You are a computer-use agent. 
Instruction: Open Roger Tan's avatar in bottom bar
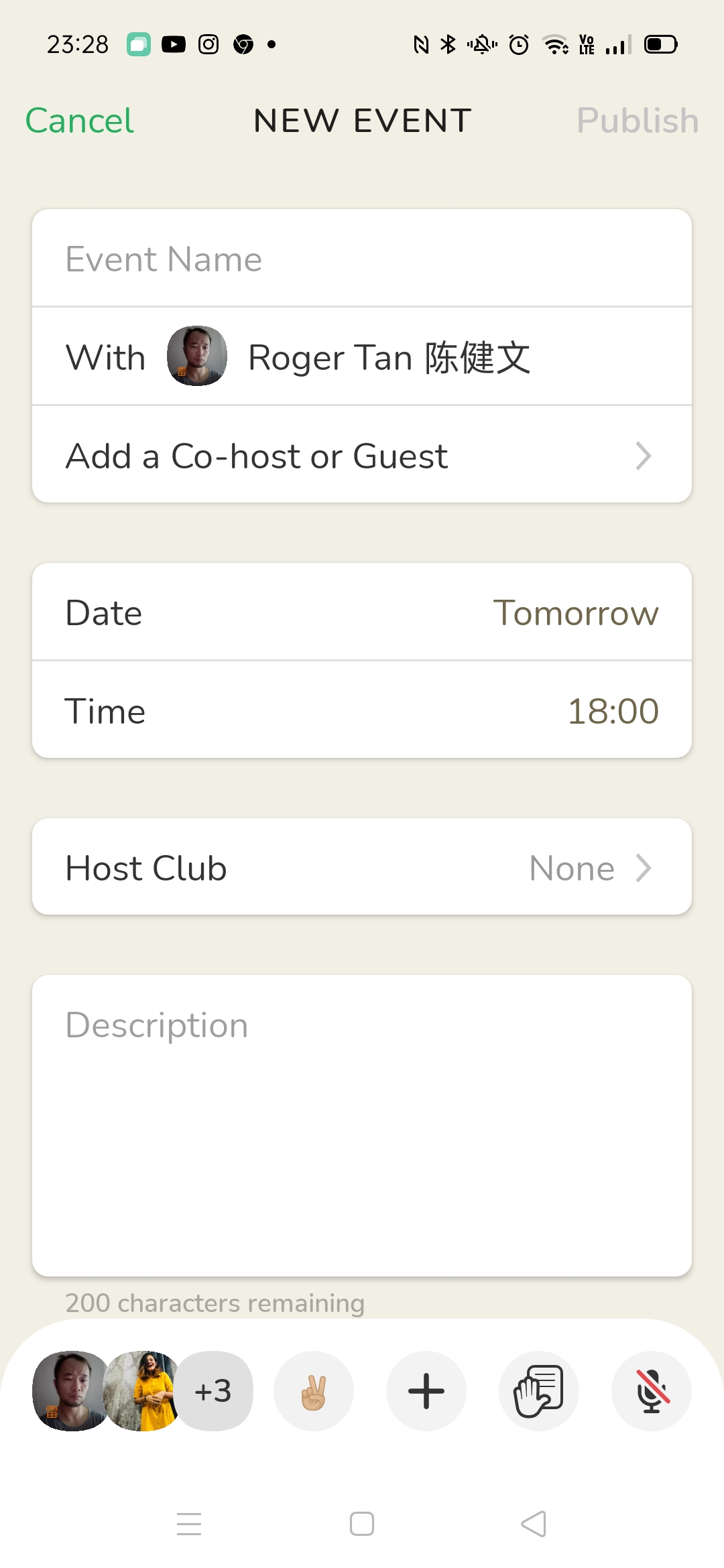(x=71, y=1391)
